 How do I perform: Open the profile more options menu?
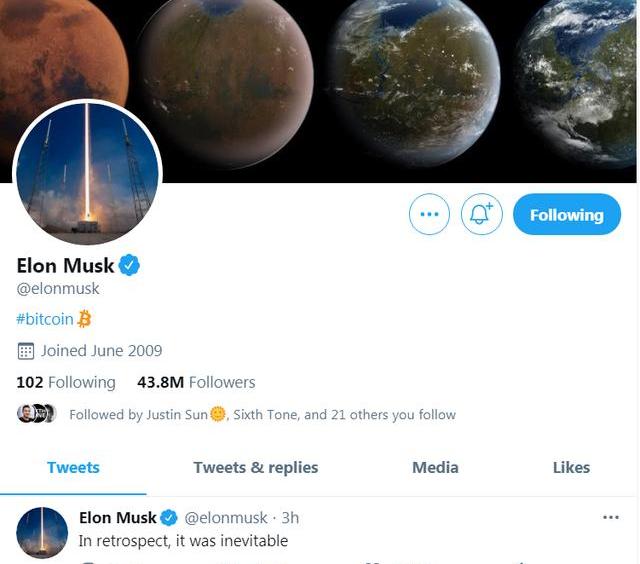(x=430, y=215)
